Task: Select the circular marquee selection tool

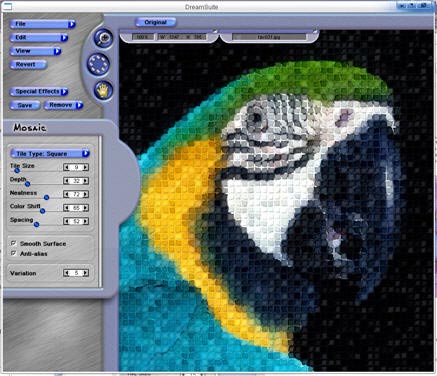Action: 99,63
